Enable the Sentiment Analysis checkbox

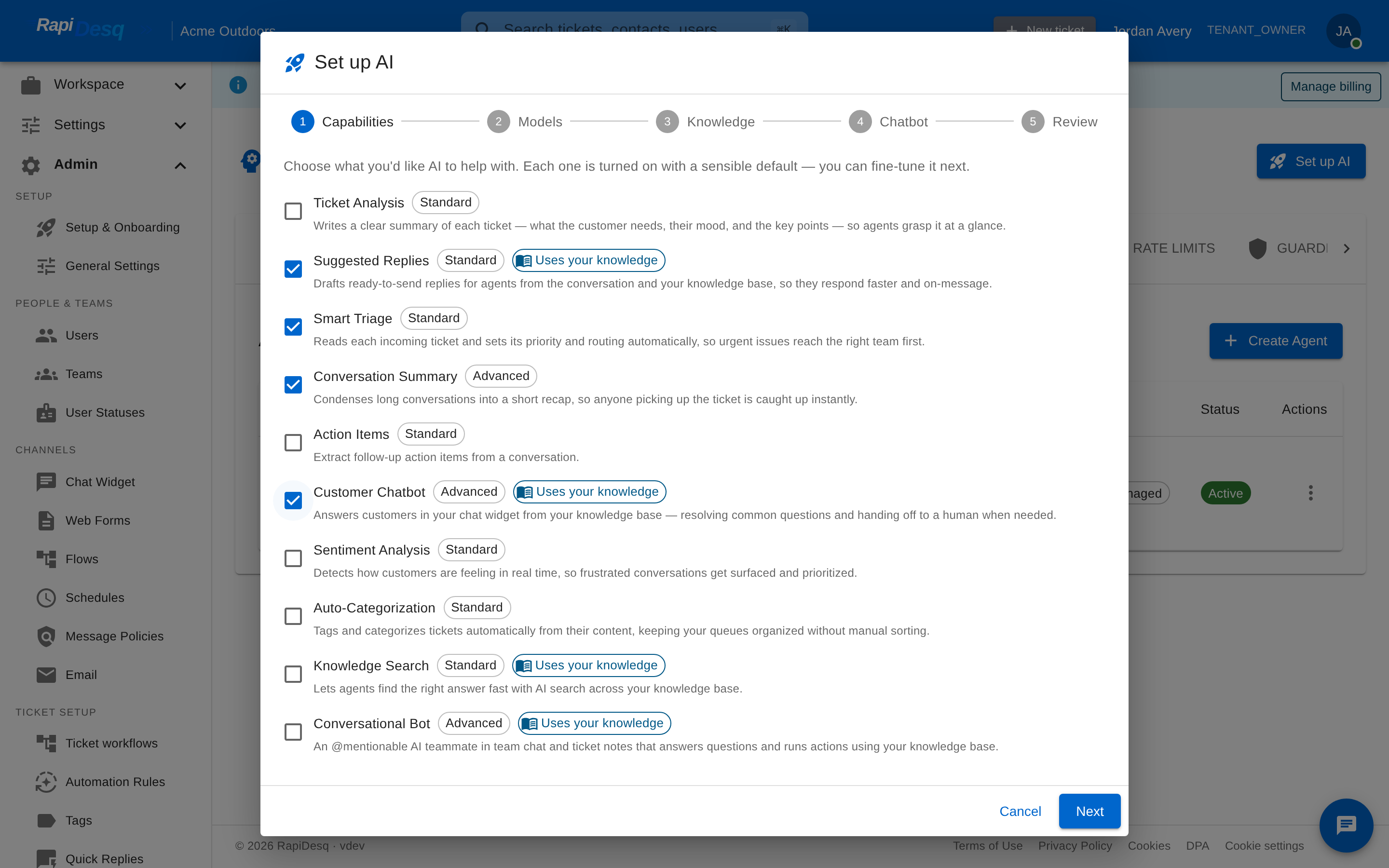293,558
